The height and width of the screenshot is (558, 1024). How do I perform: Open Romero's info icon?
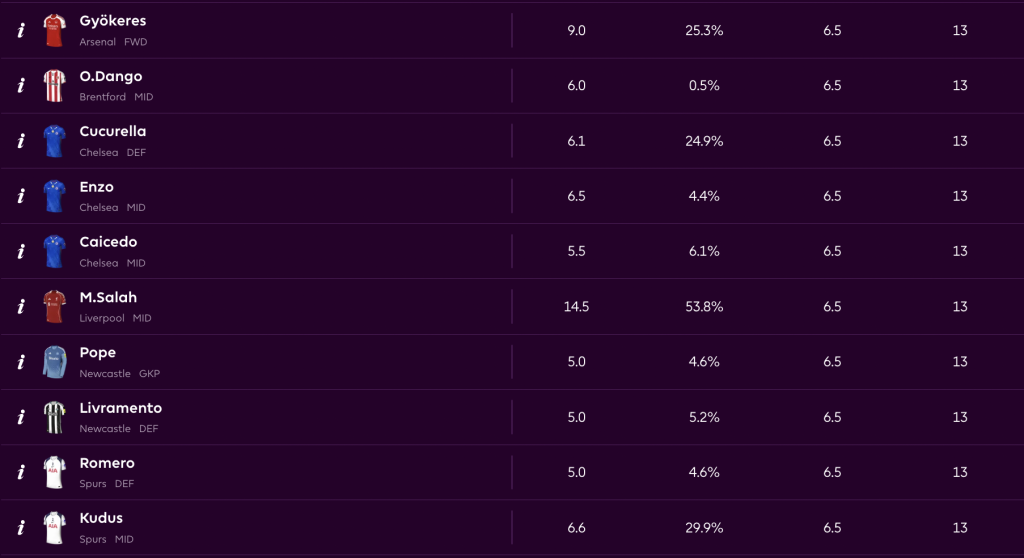[21, 472]
